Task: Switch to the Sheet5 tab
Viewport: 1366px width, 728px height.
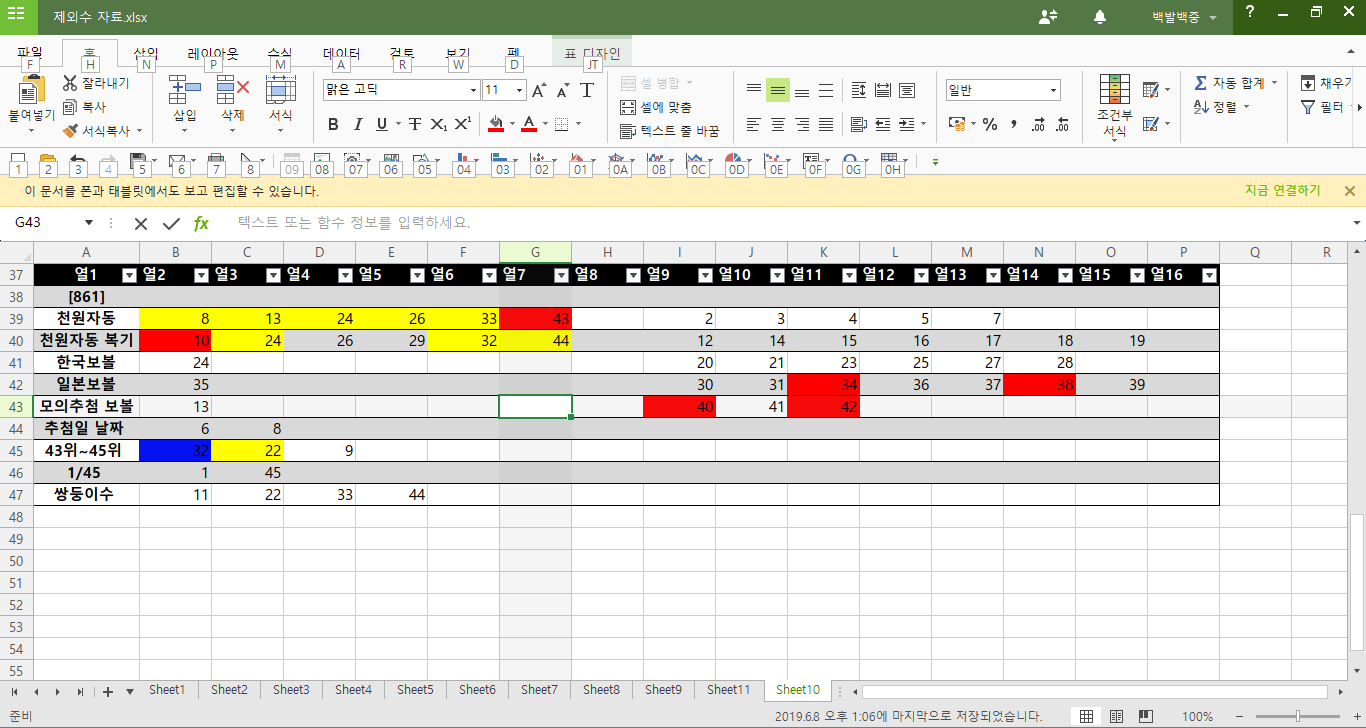Action: 415,690
